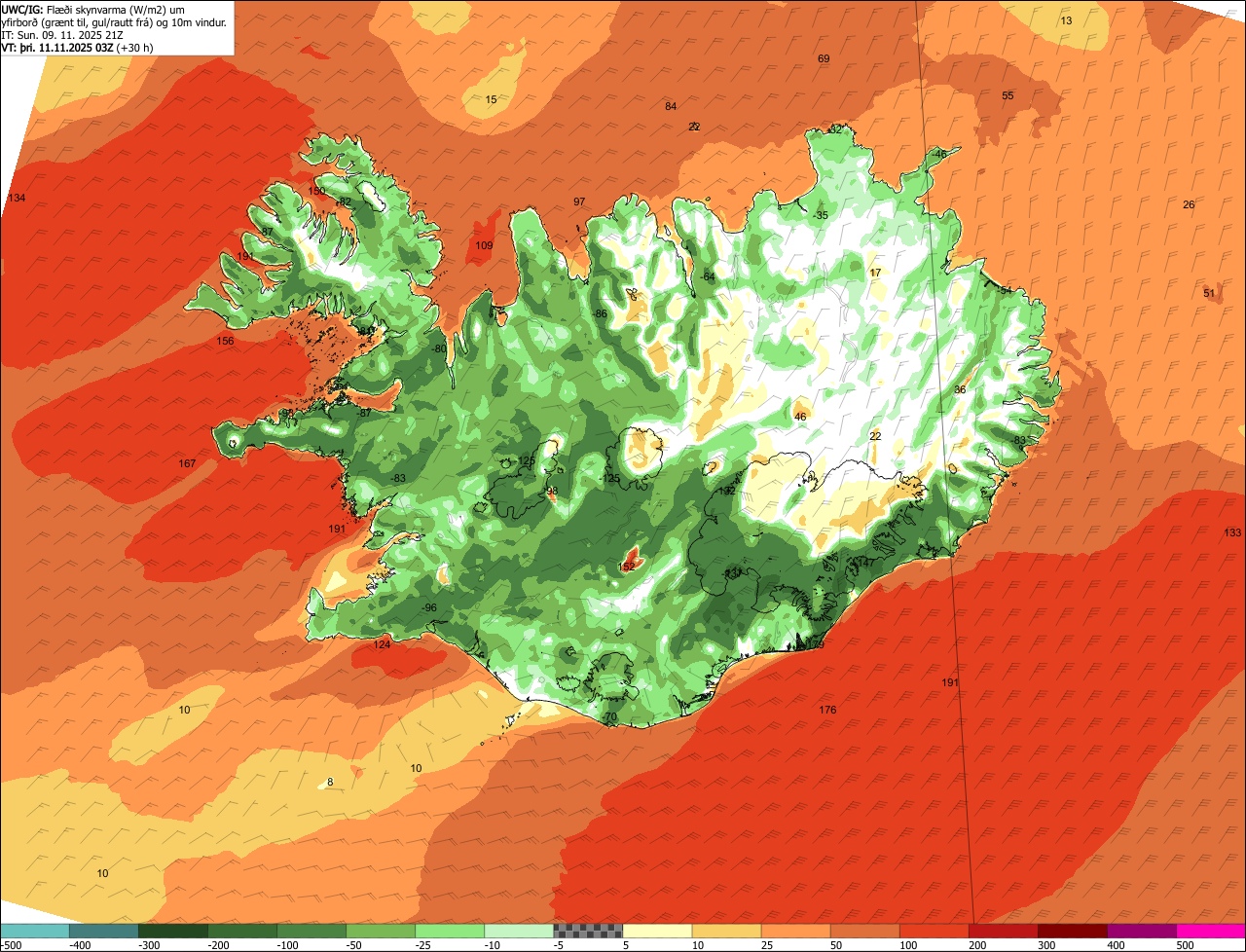Click the map value -70 on south coast
The height and width of the screenshot is (952, 1246).
pyautogui.click(x=609, y=717)
